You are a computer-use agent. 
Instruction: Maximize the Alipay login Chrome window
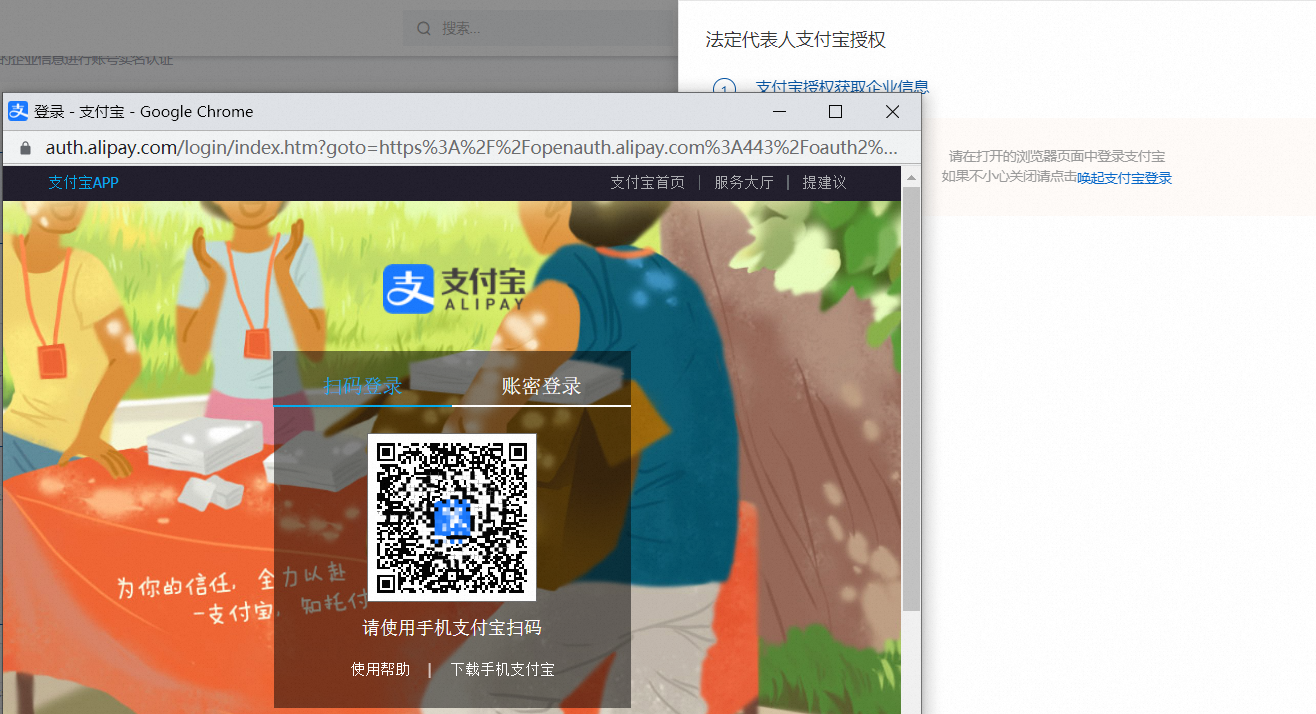[836, 111]
